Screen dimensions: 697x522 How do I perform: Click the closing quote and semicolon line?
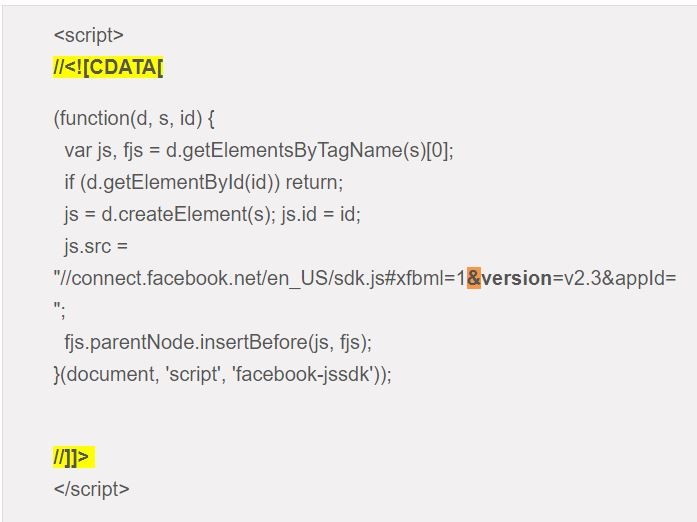60,310
